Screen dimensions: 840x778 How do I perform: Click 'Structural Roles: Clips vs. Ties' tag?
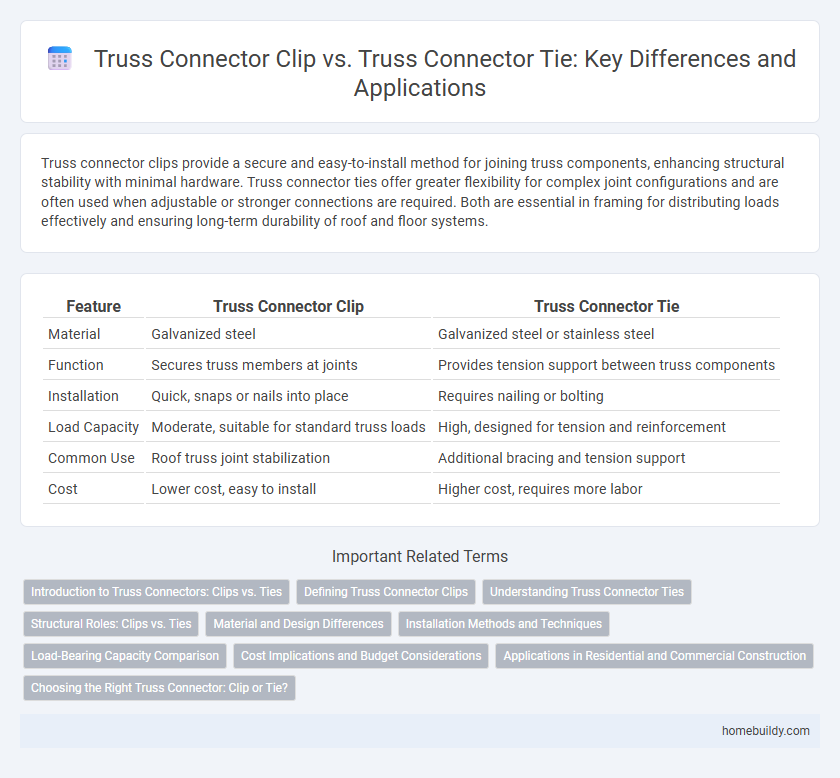pos(111,624)
